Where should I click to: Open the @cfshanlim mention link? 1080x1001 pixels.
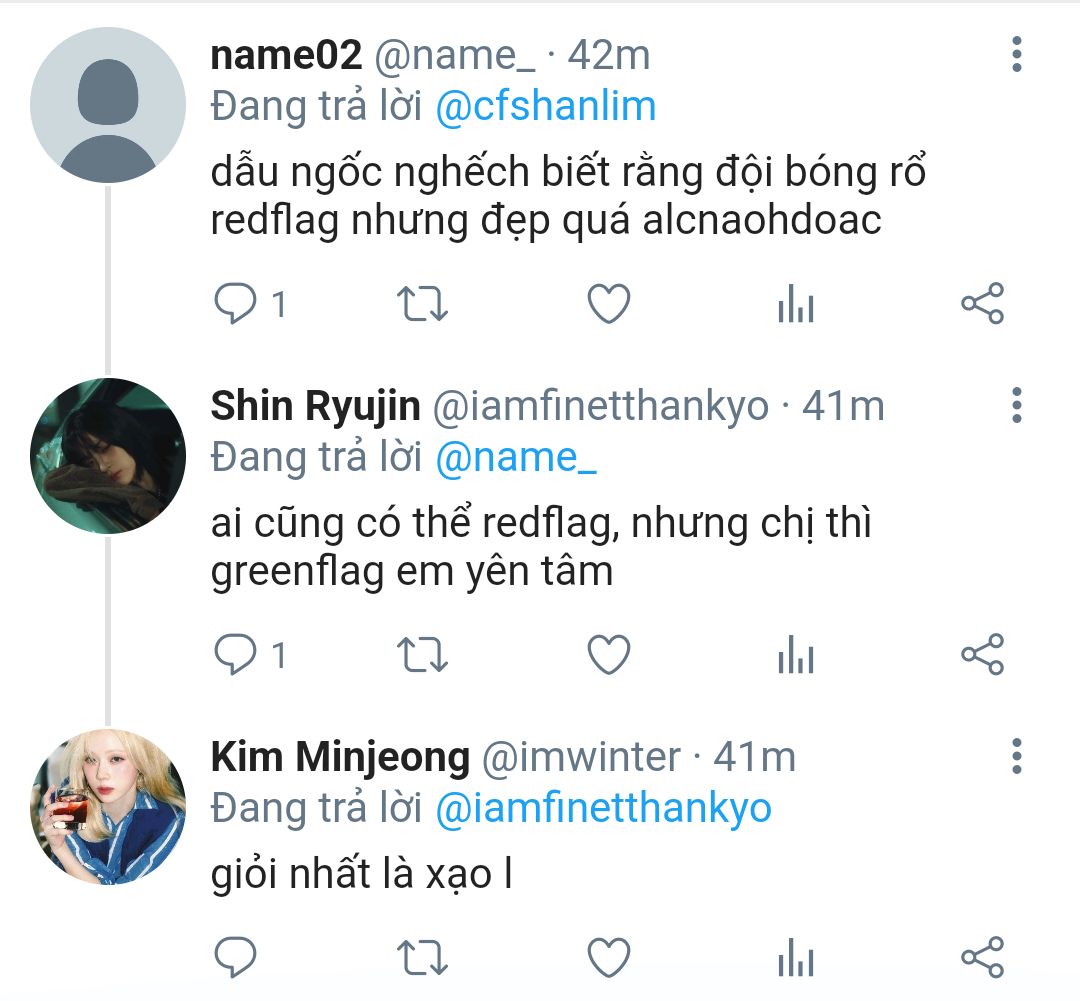tap(546, 106)
